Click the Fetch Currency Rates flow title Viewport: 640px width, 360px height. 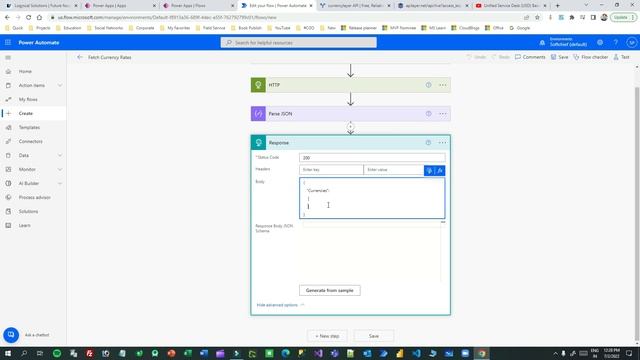click(x=109, y=58)
